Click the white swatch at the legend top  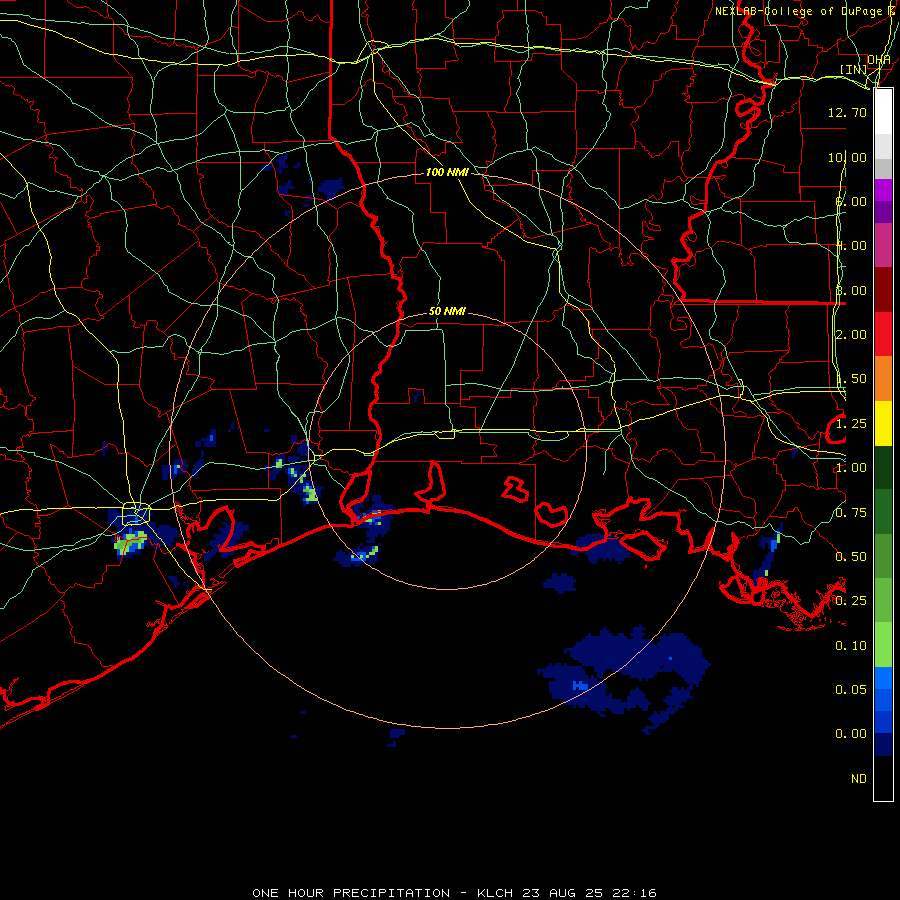(x=883, y=112)
